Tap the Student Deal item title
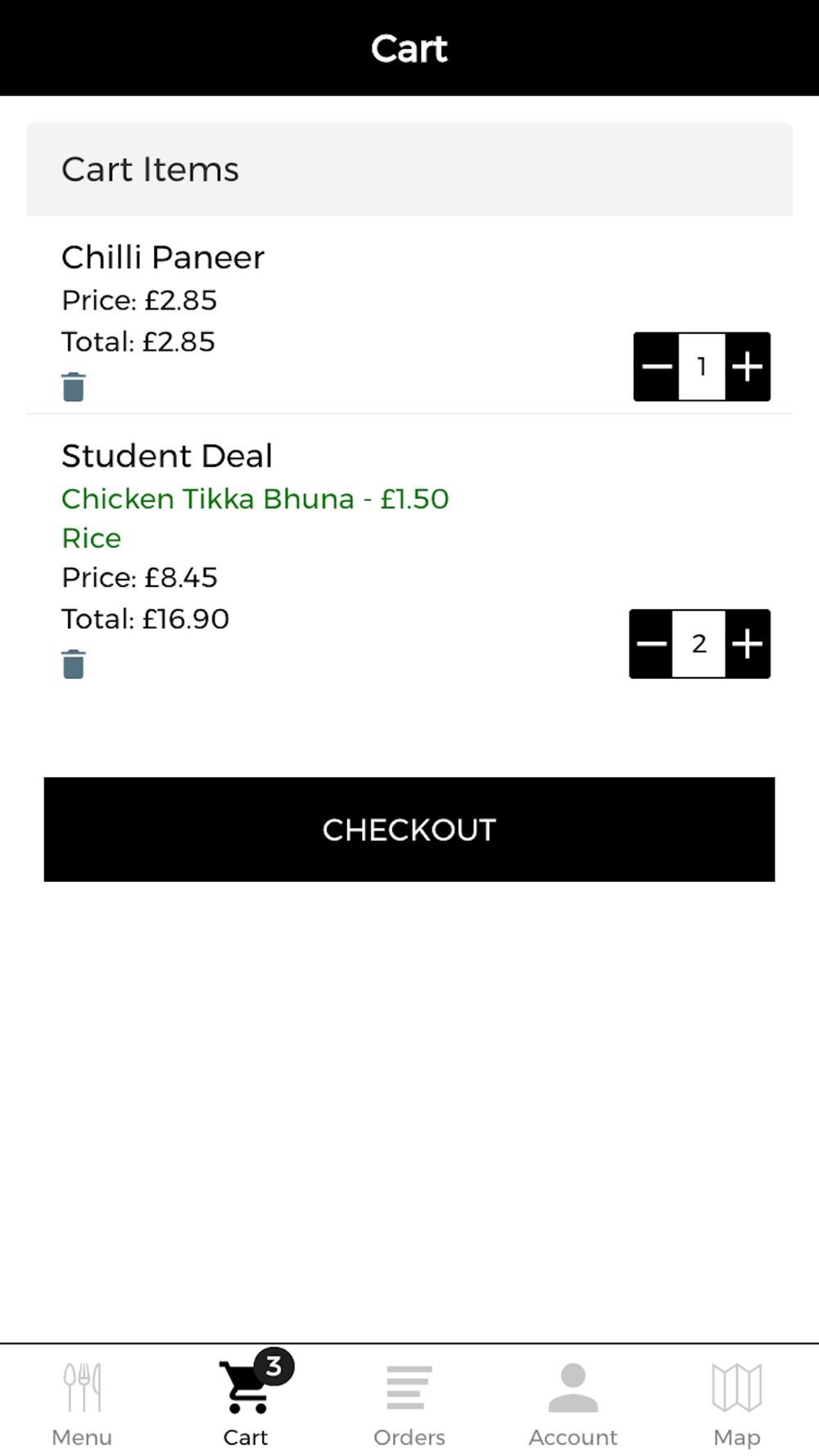This screenshot has width=819, height=1456. click(x=167, y=455)
